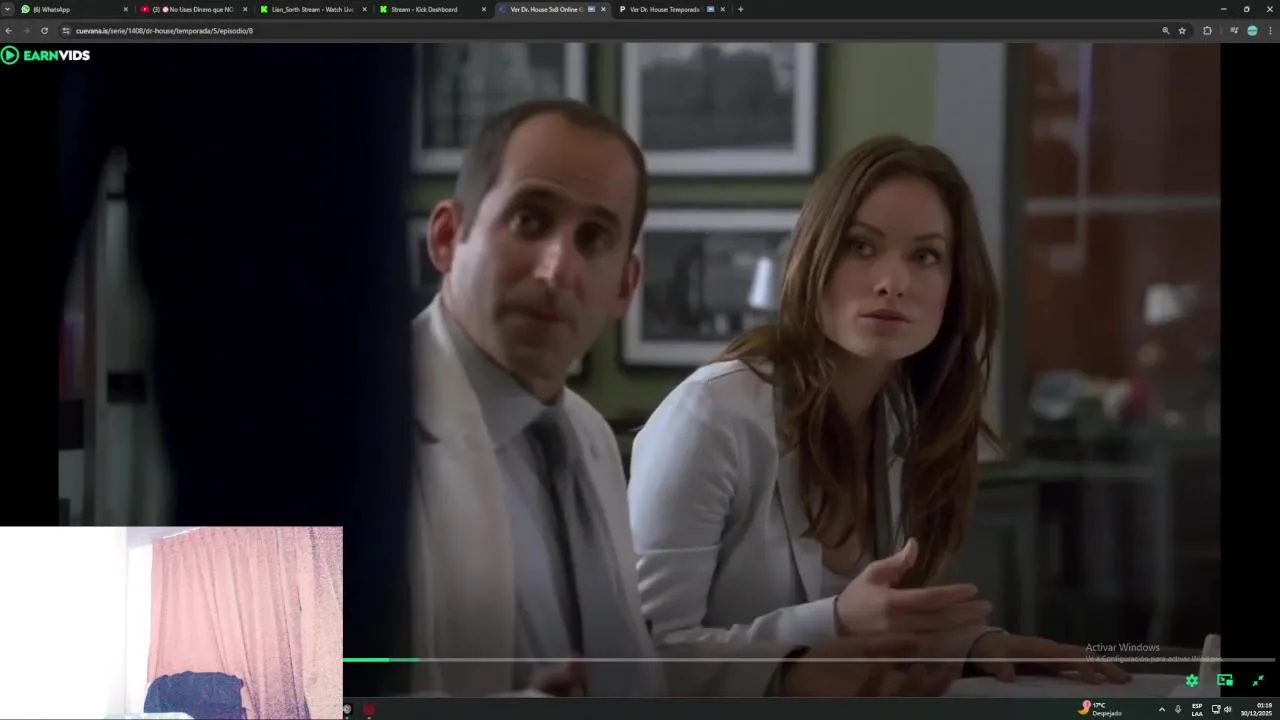
Task: Close the Kick Dashboard tab
Action: (x=484, y=9)
